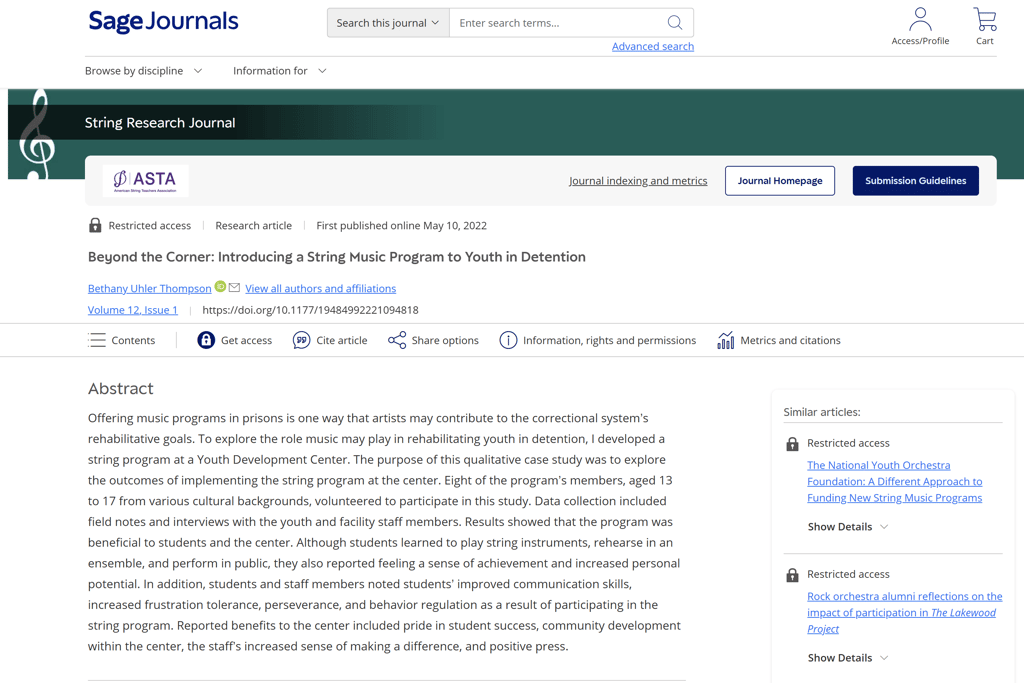1024x683 pixels.
Task: Click the Get access lock icon
Action: (206, 340)
